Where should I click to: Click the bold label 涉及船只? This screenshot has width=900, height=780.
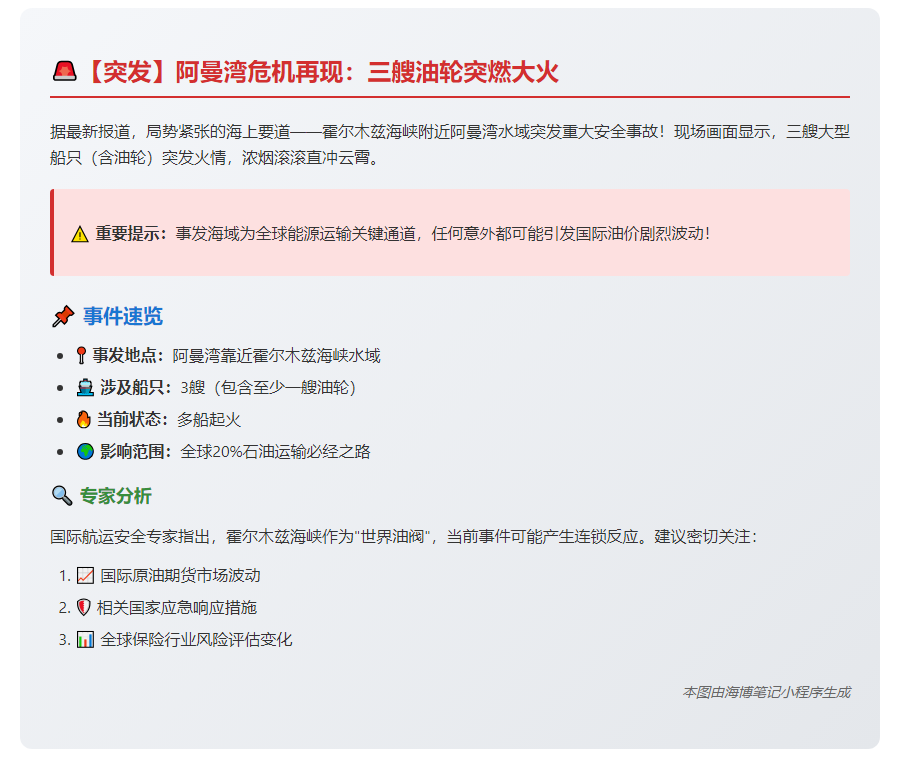[x=136, y=388]
